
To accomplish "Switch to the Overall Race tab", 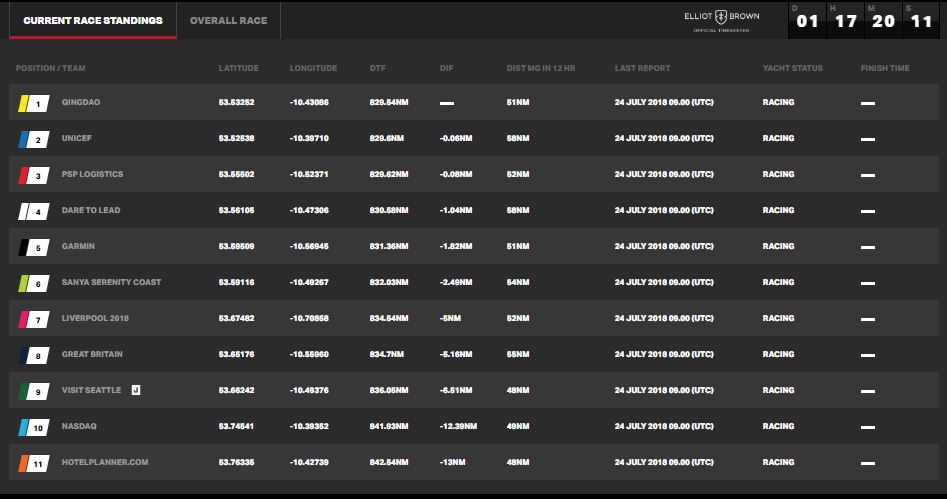I will click(x=228, y=21).
